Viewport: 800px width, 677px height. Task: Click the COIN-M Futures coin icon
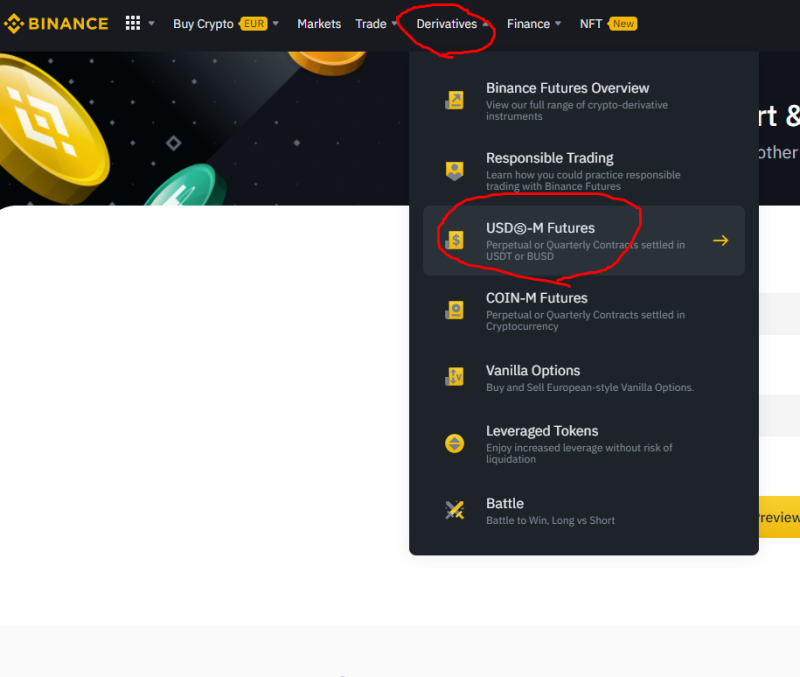[x=454, y=310]
